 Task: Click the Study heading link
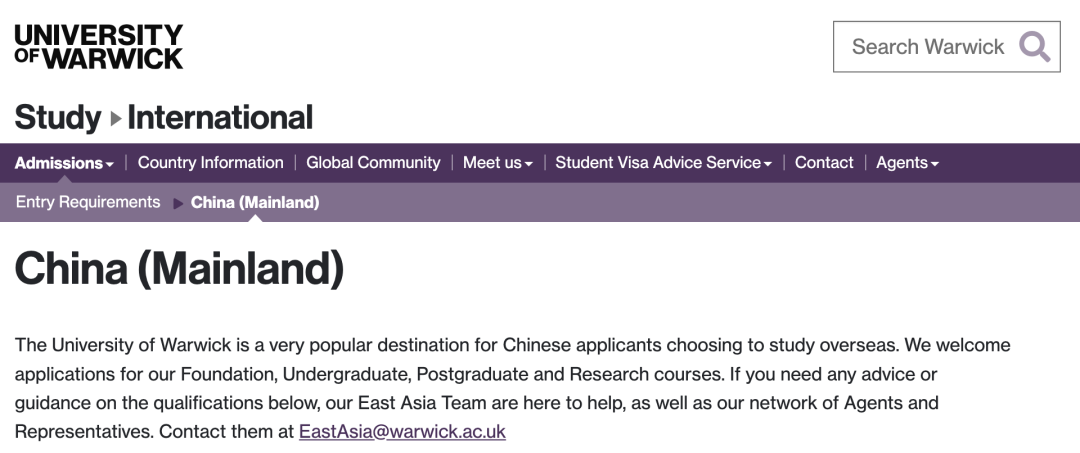(x=57, y=118)
